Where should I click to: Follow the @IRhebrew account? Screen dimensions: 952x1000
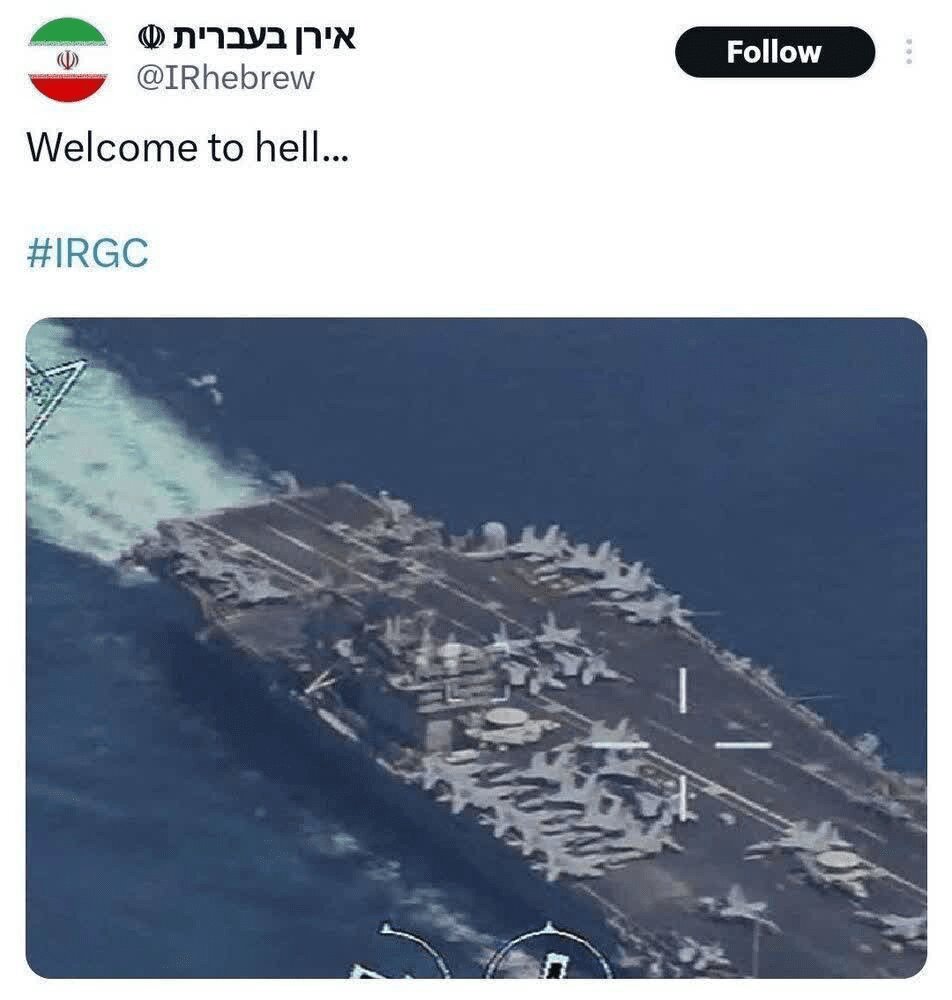(x=775, y=52)
